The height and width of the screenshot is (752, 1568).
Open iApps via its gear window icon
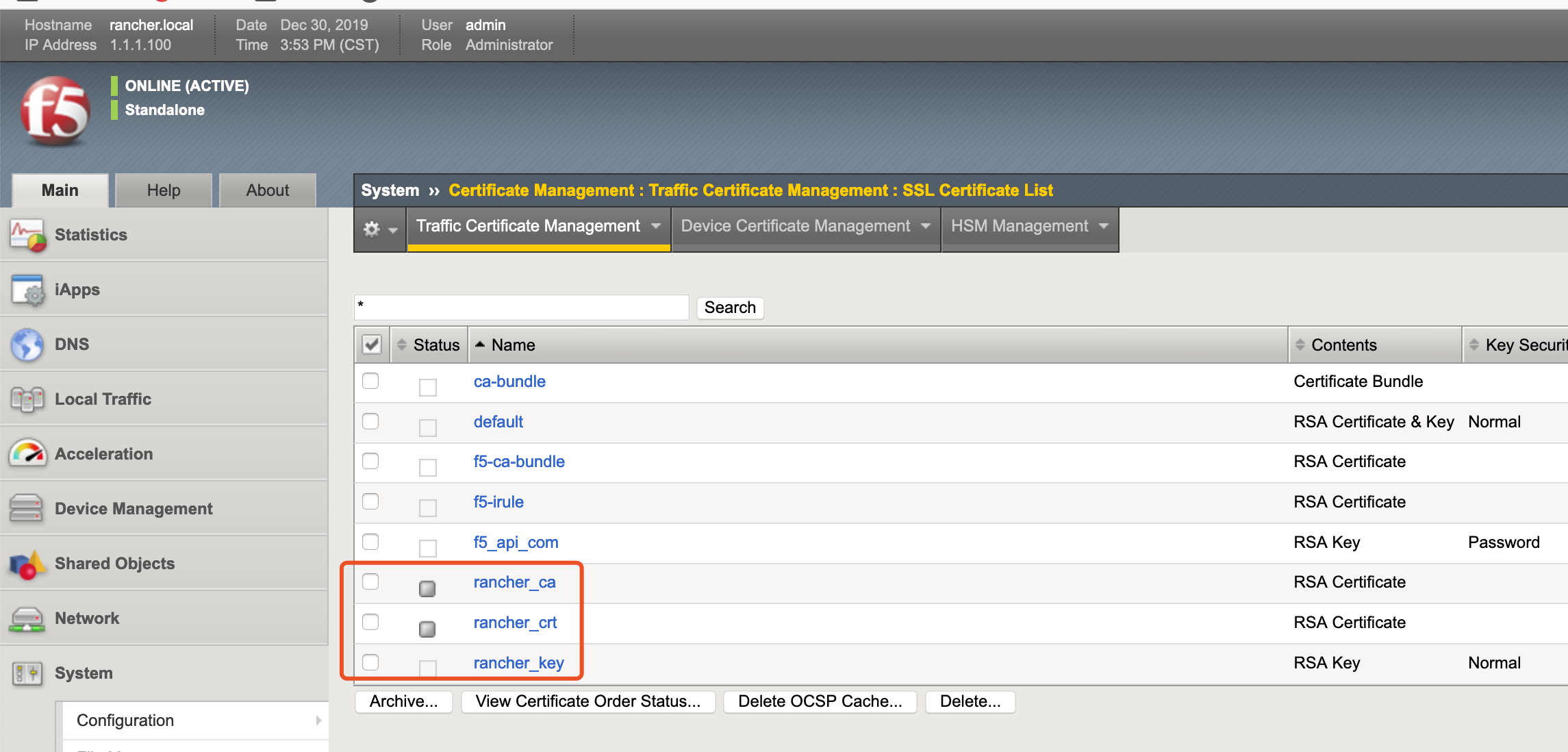pos(27,290)
